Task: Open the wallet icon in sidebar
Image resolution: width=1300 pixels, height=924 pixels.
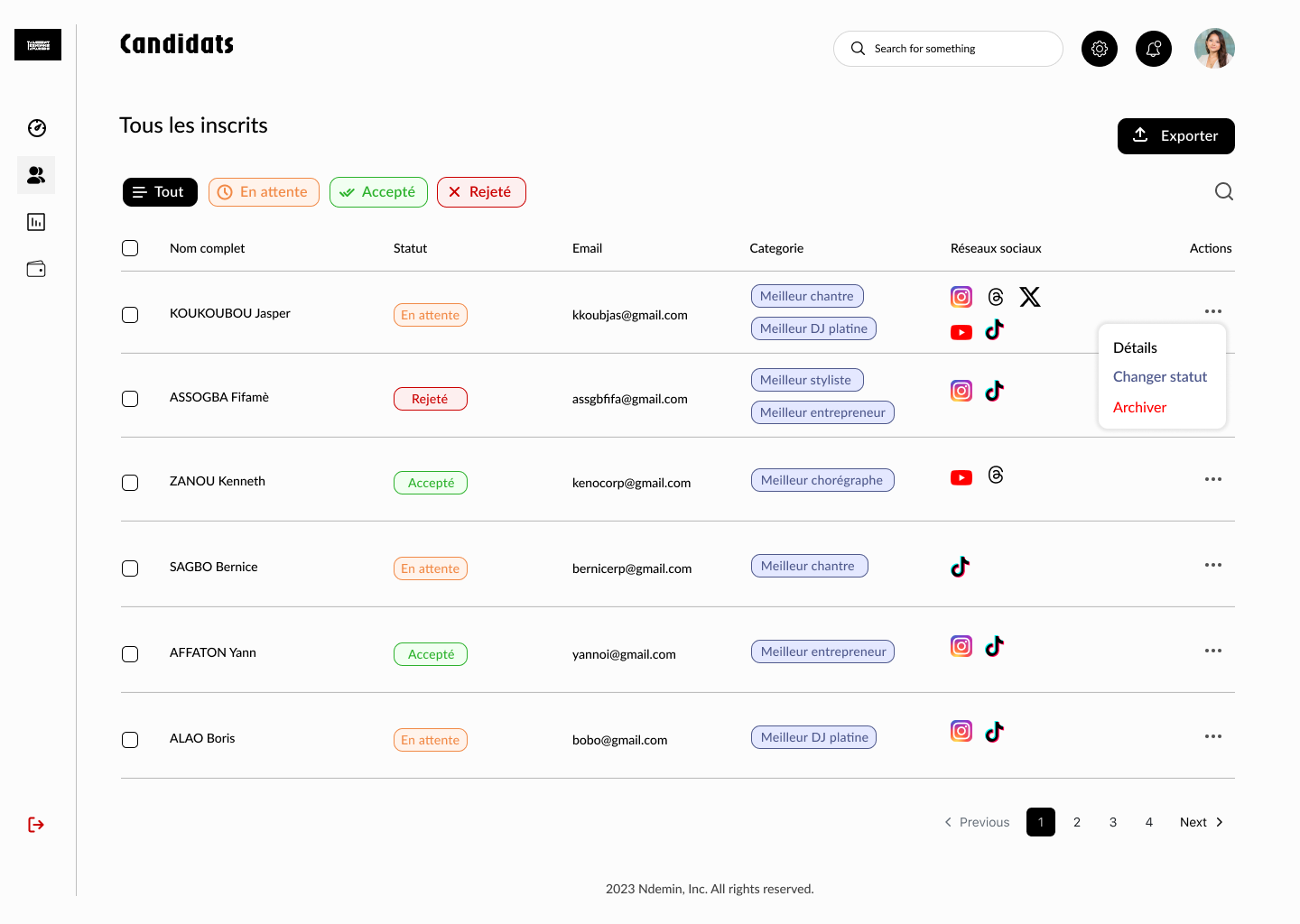Action: (x=36, y=269)
